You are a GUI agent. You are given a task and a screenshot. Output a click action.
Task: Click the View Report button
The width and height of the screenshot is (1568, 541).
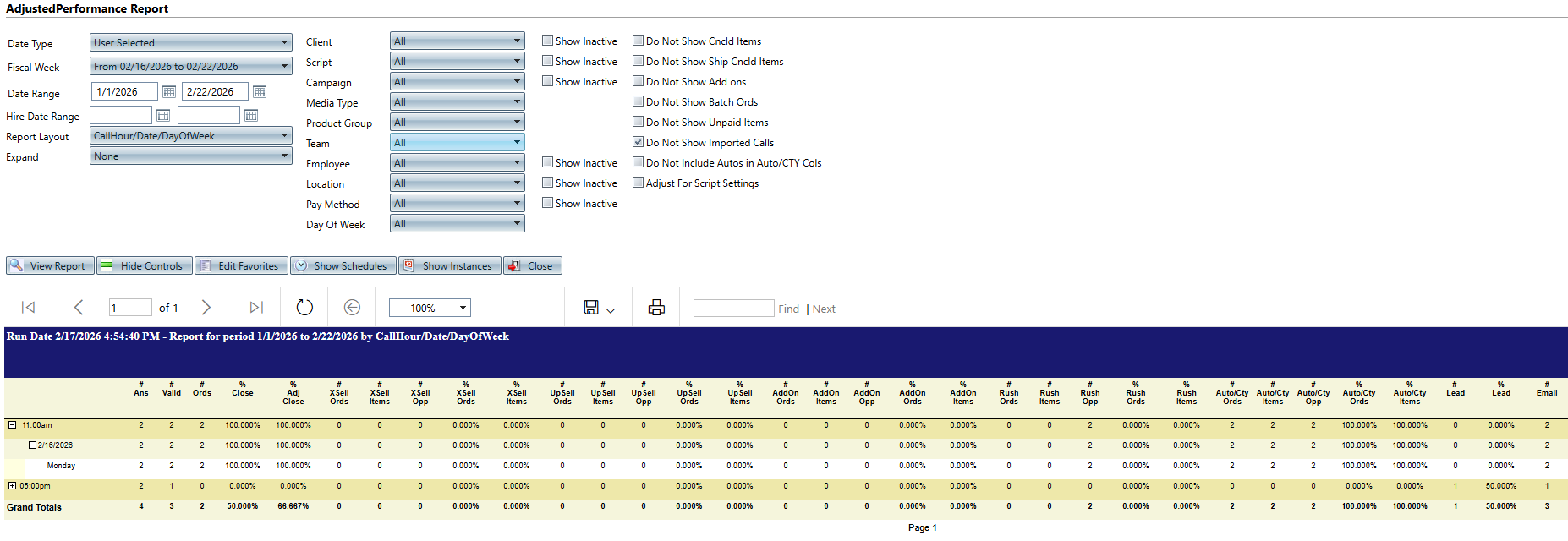[x=50, y=265]
